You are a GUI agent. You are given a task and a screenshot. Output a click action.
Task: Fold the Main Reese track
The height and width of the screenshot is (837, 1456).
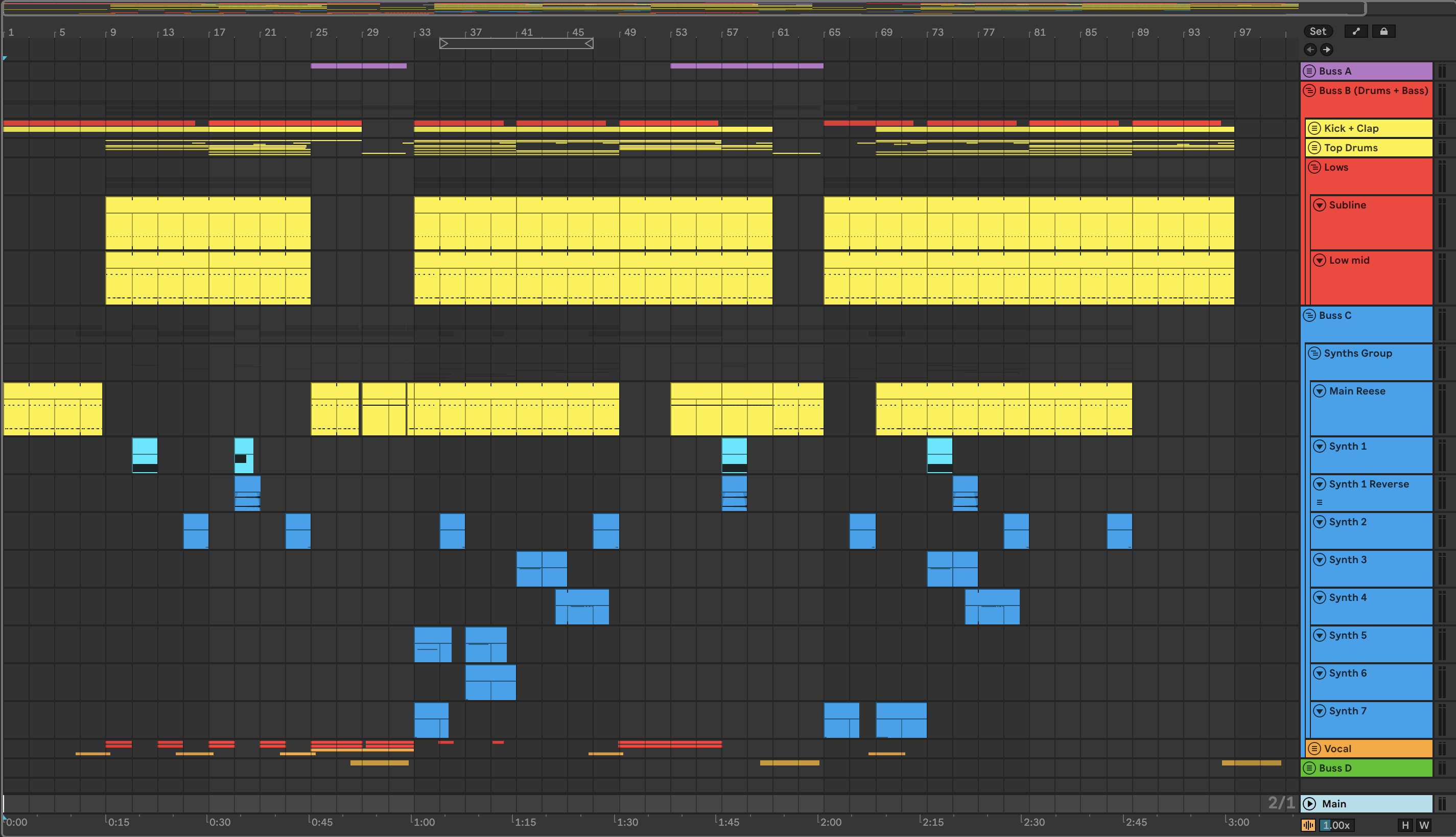coord(1319,391)
